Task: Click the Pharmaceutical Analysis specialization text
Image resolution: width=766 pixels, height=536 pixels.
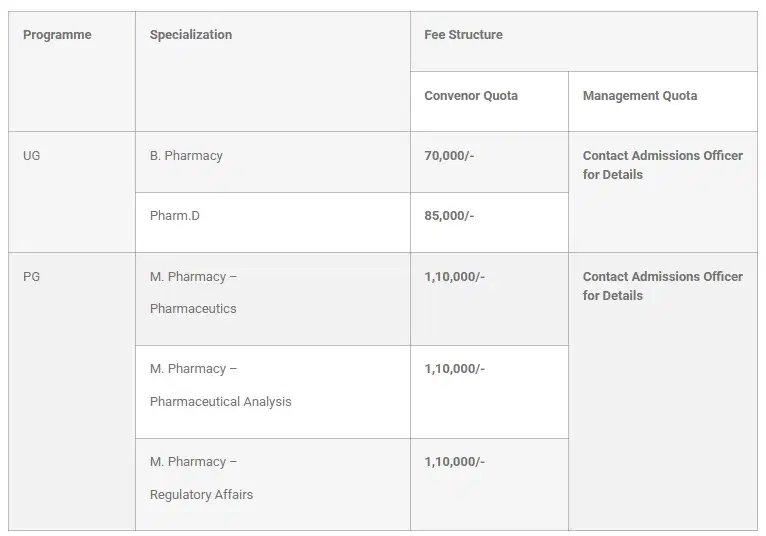Action: click(221, 402)
